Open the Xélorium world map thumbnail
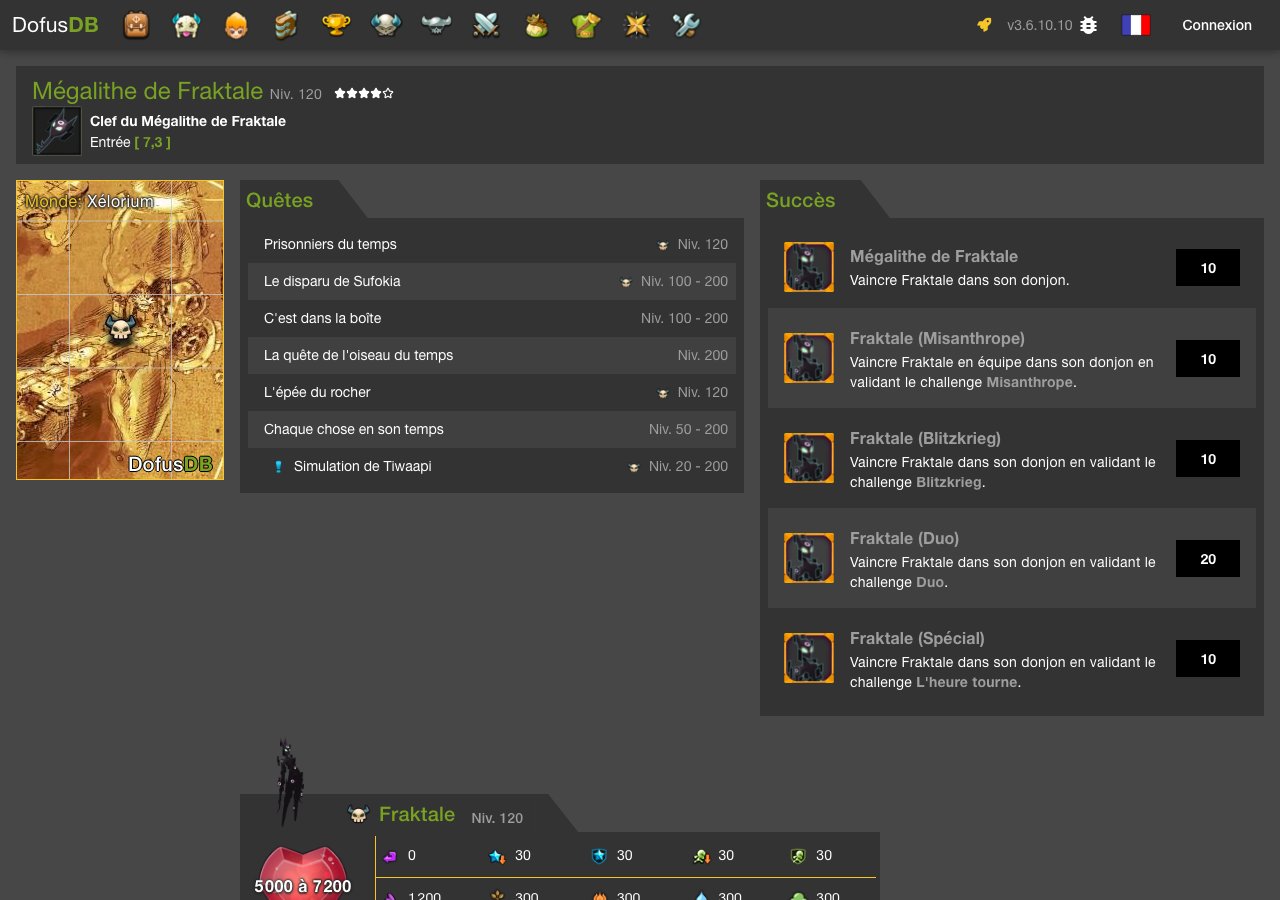The height and width of the screenshot is (900, 1280). 120,330
